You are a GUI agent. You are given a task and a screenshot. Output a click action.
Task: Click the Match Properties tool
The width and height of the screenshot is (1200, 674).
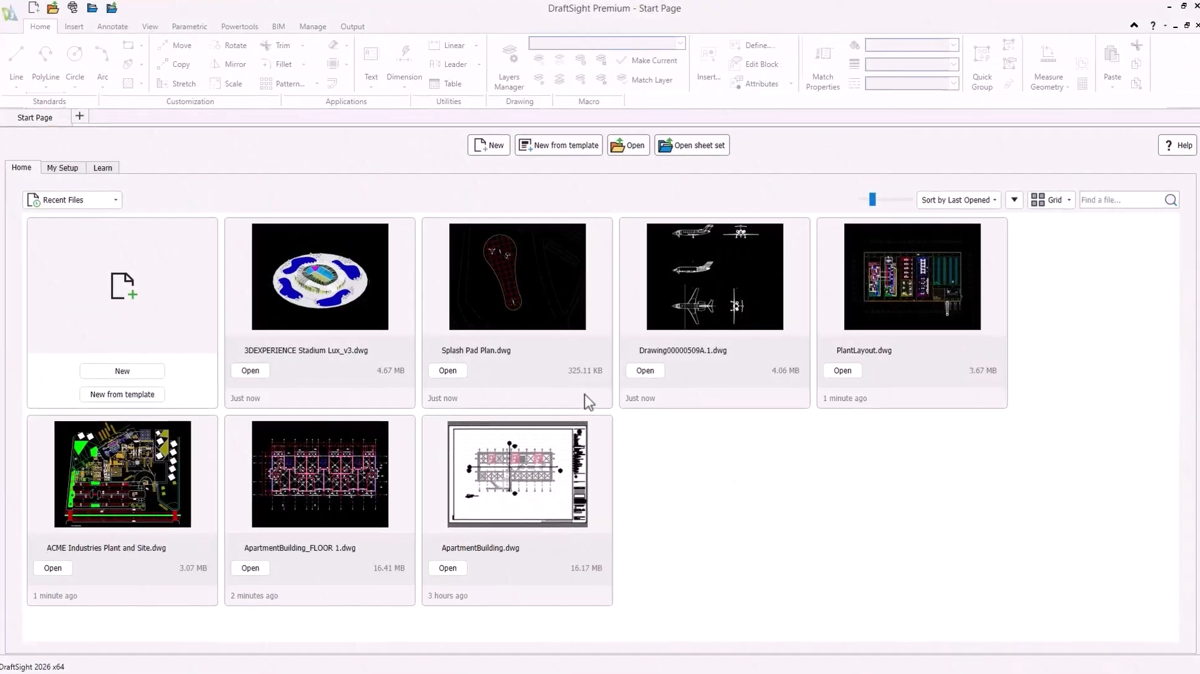point(822,66)
